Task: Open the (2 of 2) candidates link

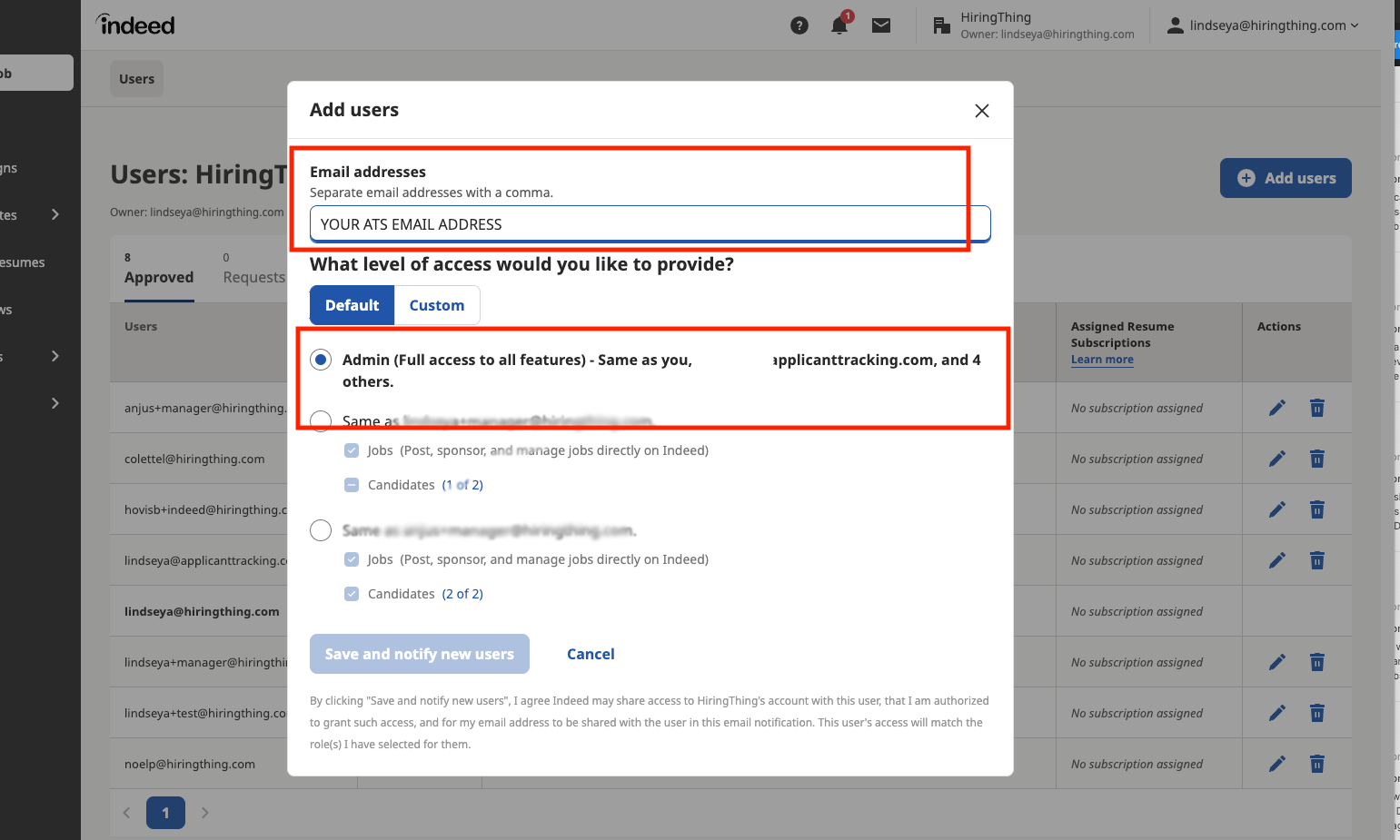Action: 462,594
